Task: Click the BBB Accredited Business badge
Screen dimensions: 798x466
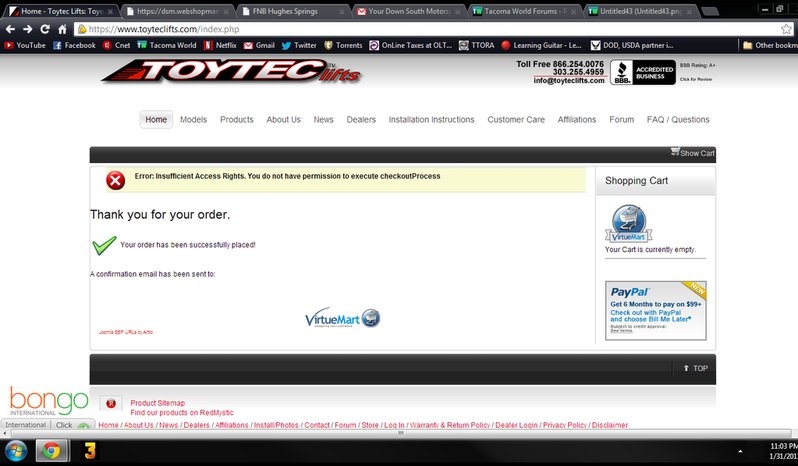Action: click(x=643, y=72)
